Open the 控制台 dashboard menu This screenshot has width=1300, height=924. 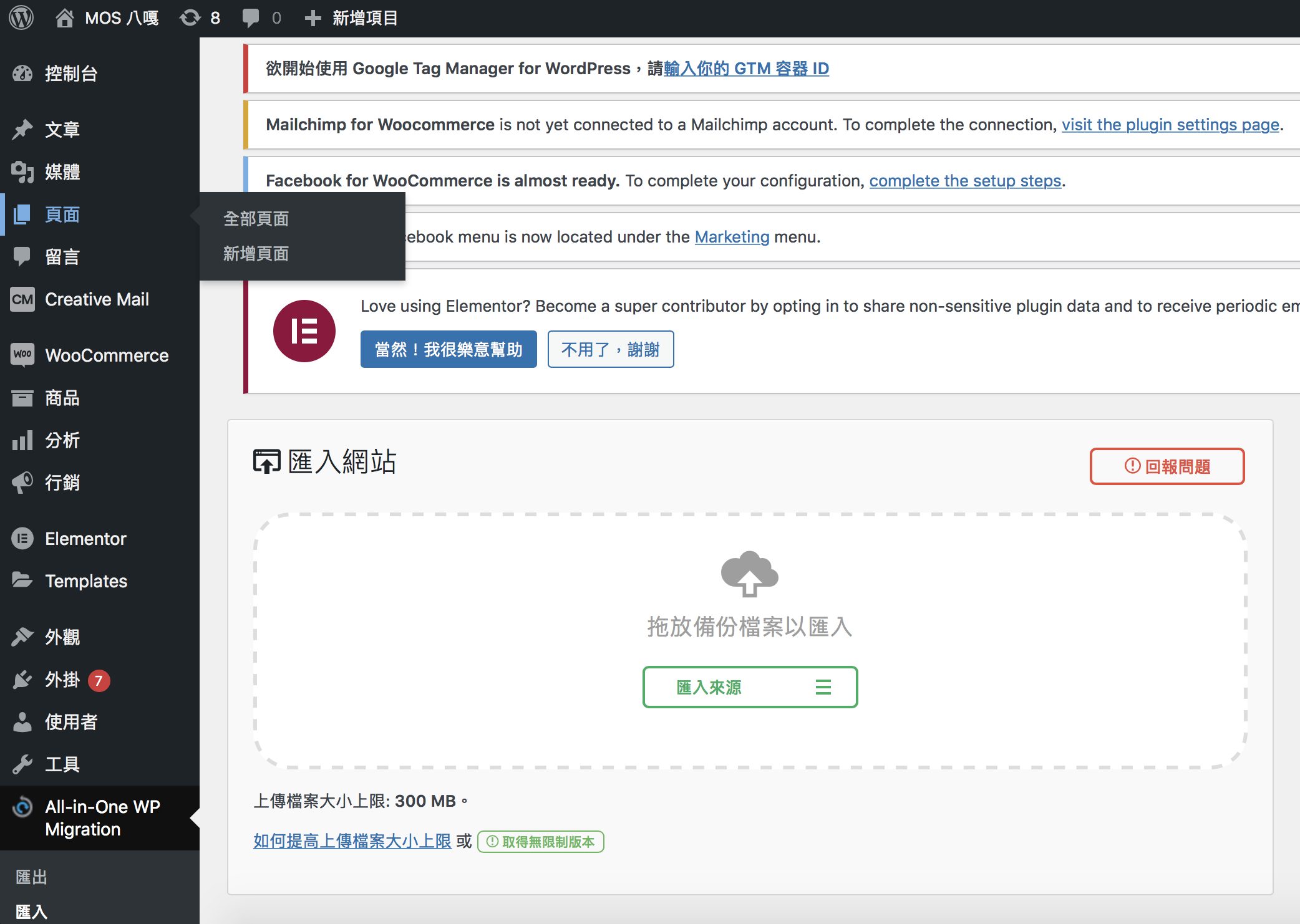(71, 74)
